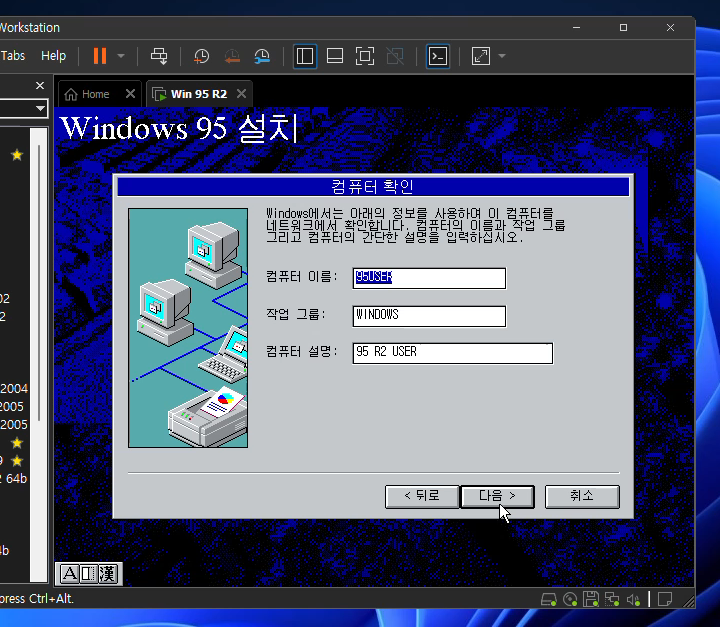This screenshot has height=627, width=720.
Task: Open the Tabs menu
Action: pos(13,56)
